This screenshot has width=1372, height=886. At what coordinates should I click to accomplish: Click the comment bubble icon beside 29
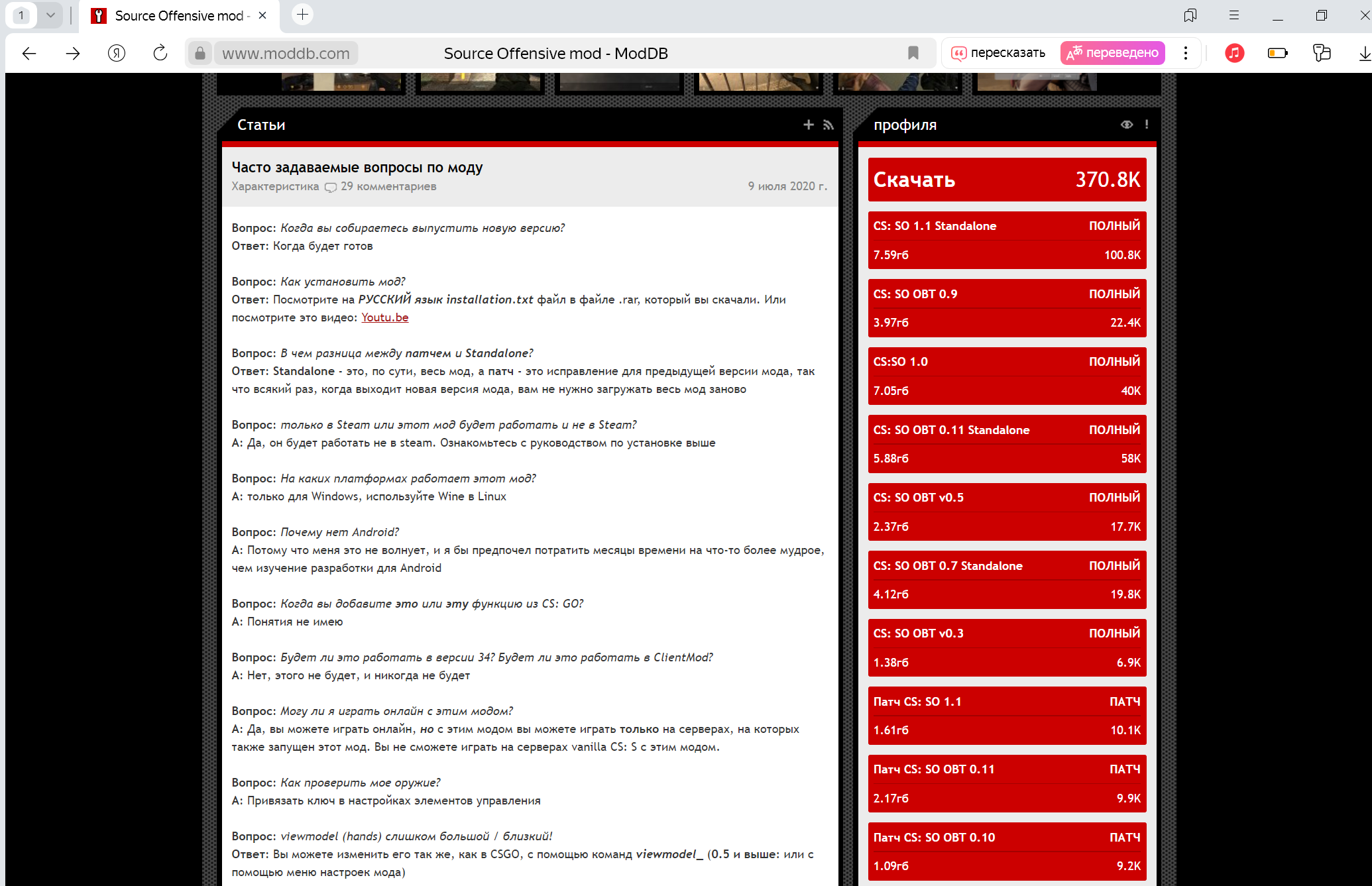tap(331, 188)
